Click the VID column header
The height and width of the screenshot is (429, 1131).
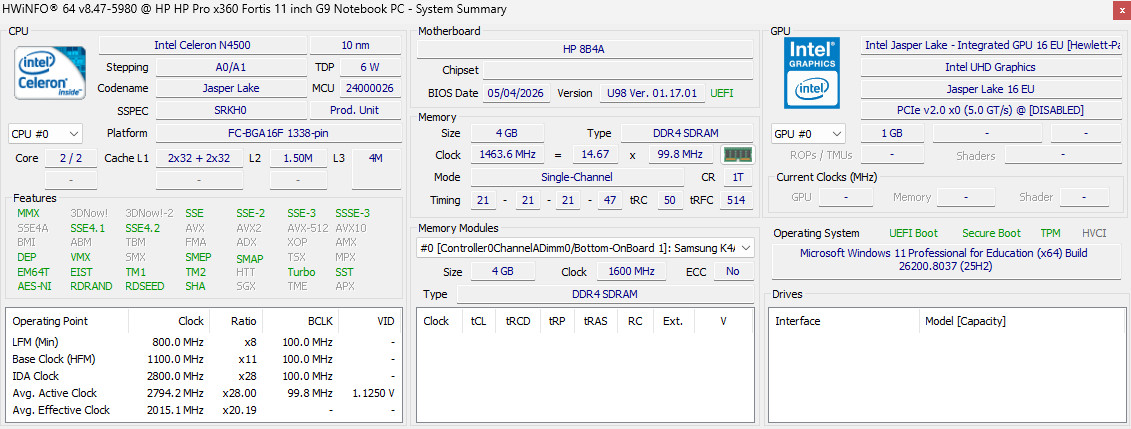pyautogui.click(x=370, y=321)
